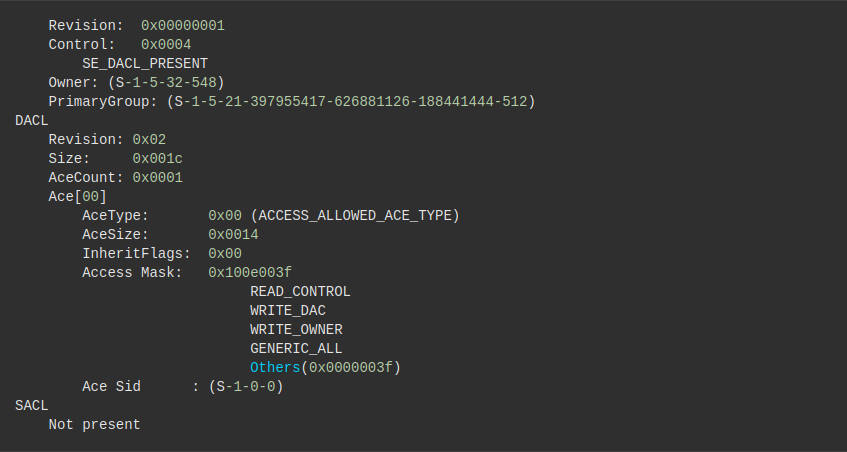The height and width of the screenshot is (452, 847).
Task: Click the WRITE_DAC permission line
Action: point(288,310)
